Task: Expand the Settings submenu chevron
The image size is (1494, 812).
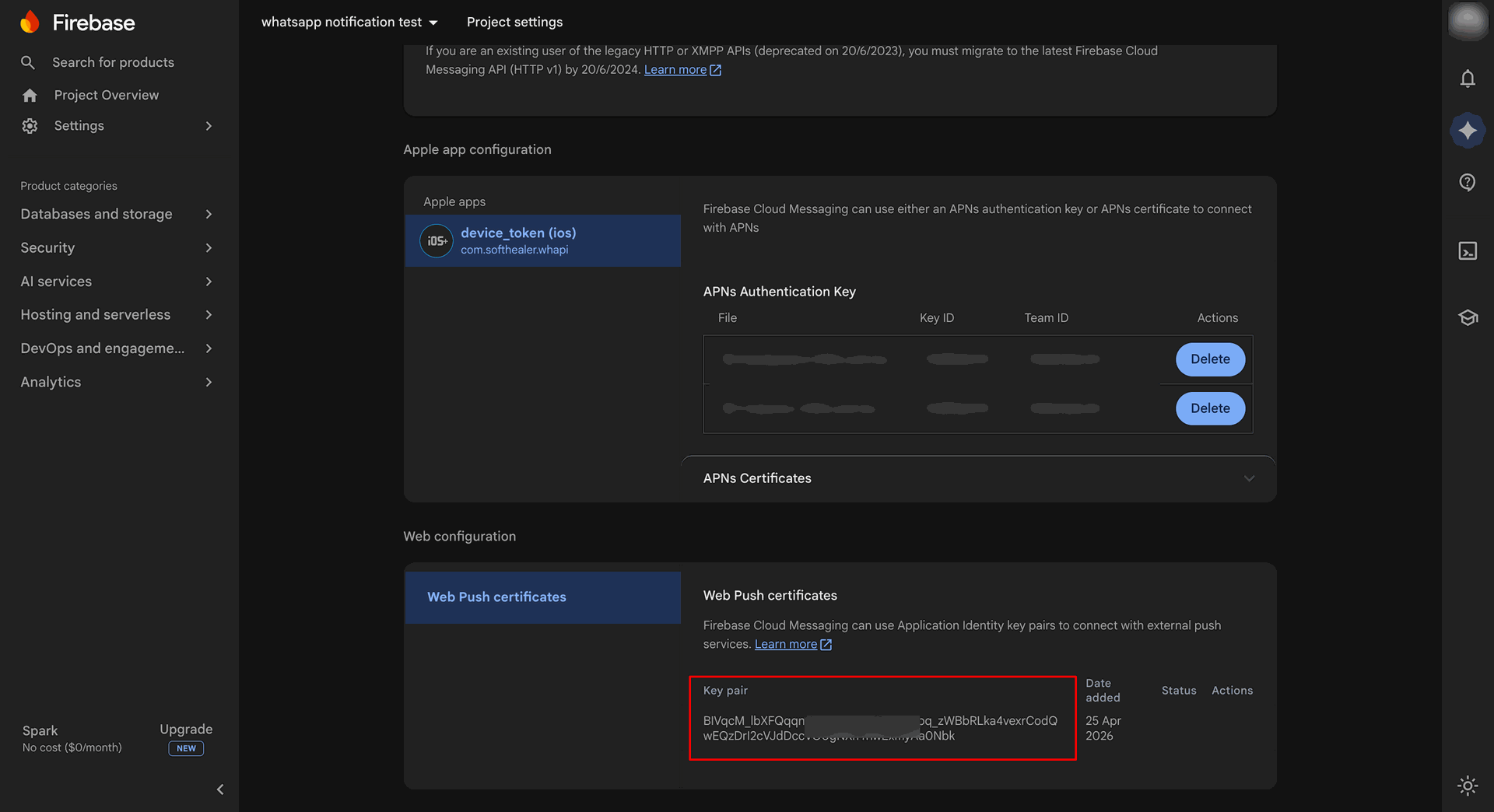Action: tap(209, 126)
